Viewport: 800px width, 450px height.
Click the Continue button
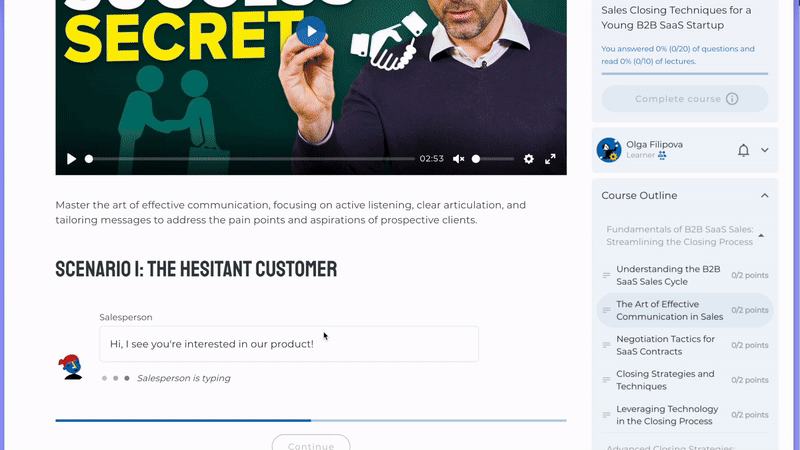[311, 444]
